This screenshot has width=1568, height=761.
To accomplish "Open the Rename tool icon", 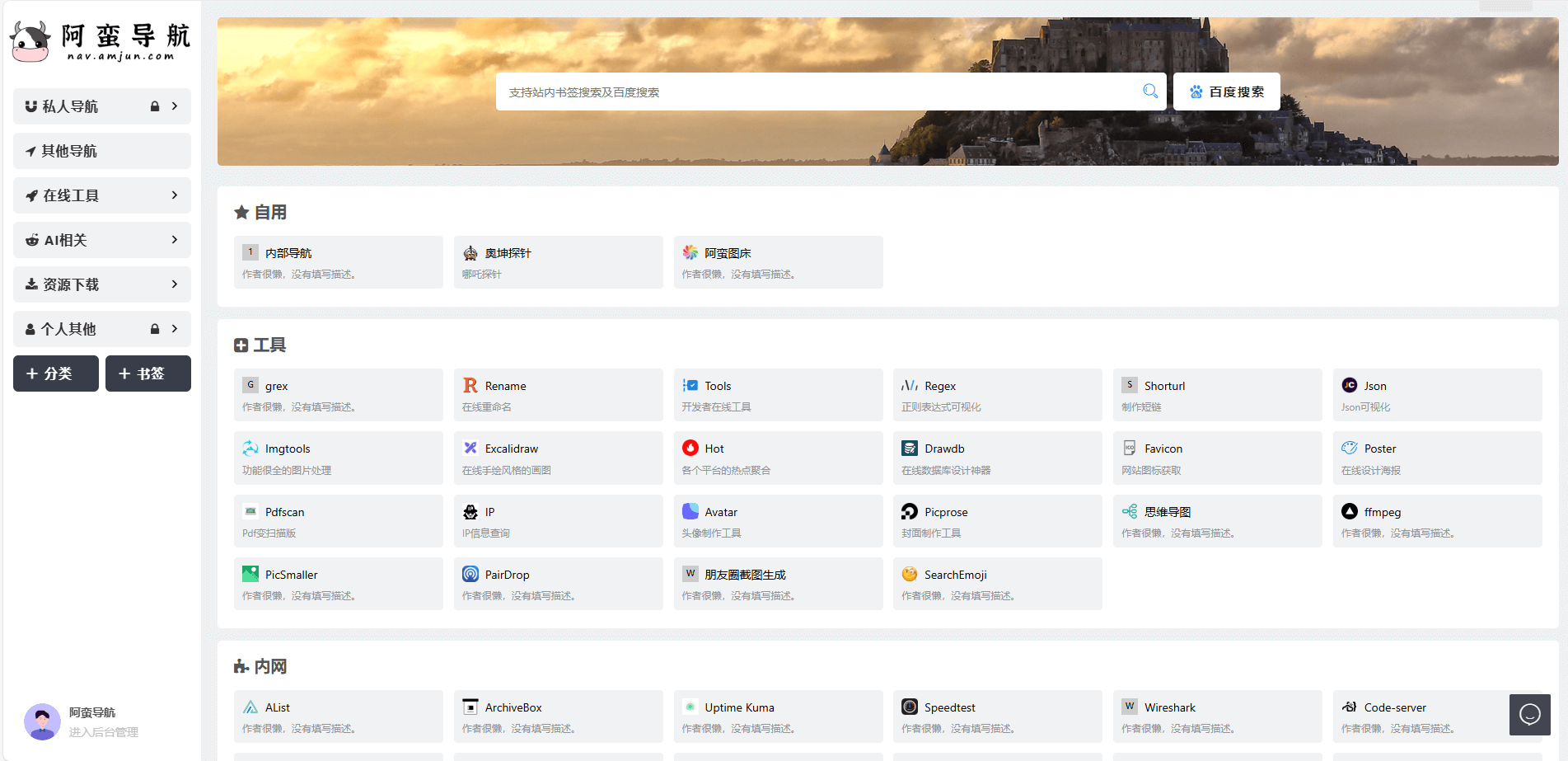I will [x=470, y=386].
